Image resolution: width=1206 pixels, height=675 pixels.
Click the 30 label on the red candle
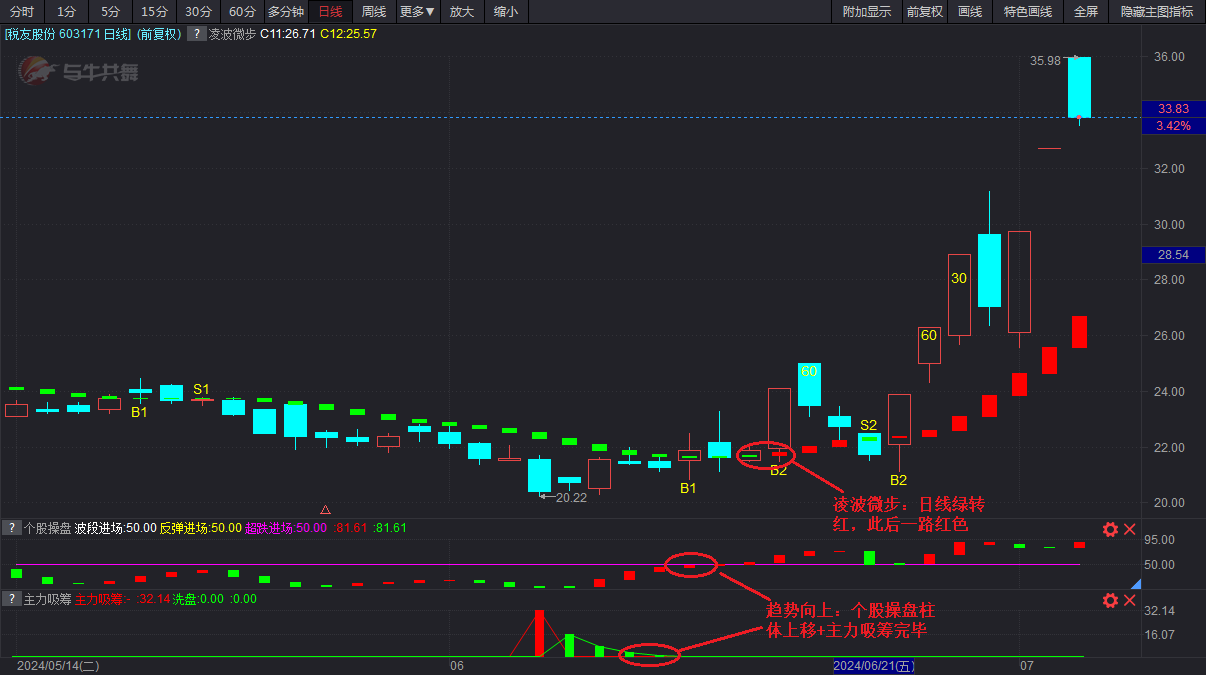[x=959, y=278]
